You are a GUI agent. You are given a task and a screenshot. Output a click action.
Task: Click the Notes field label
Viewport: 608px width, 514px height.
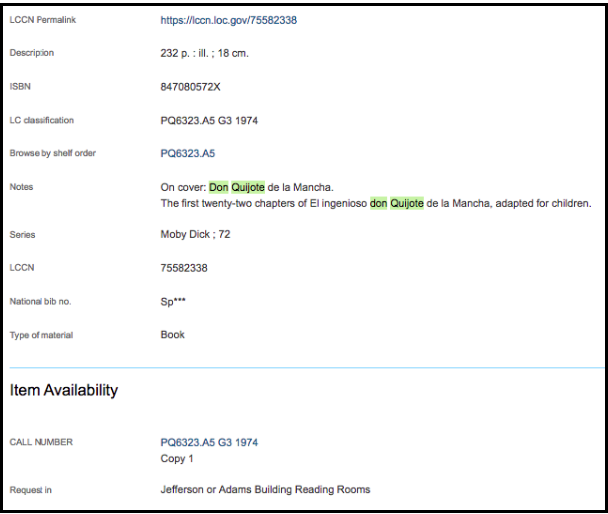pos(21,187)
